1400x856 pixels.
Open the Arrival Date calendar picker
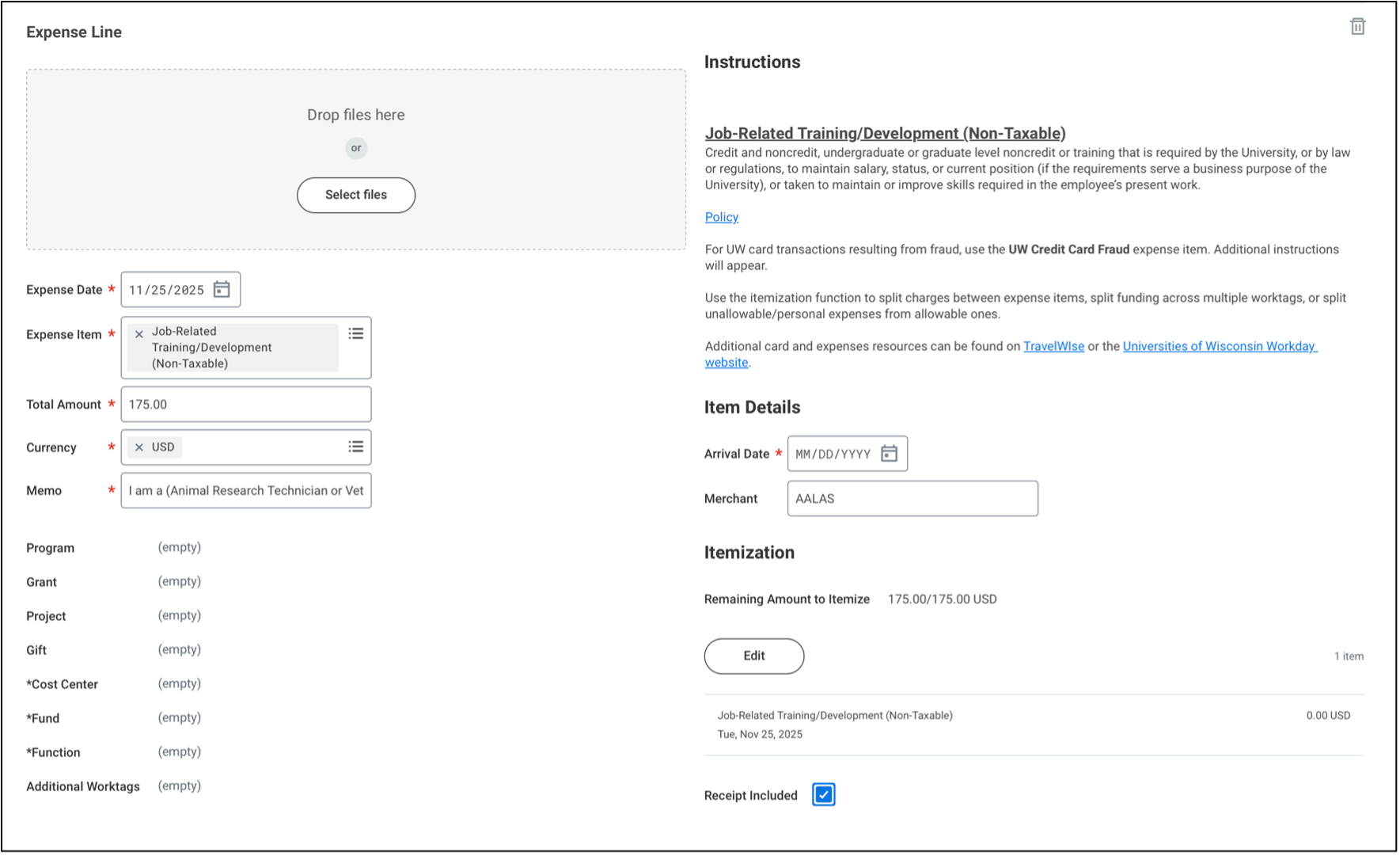pyautogui.click(x=889, y=454)
